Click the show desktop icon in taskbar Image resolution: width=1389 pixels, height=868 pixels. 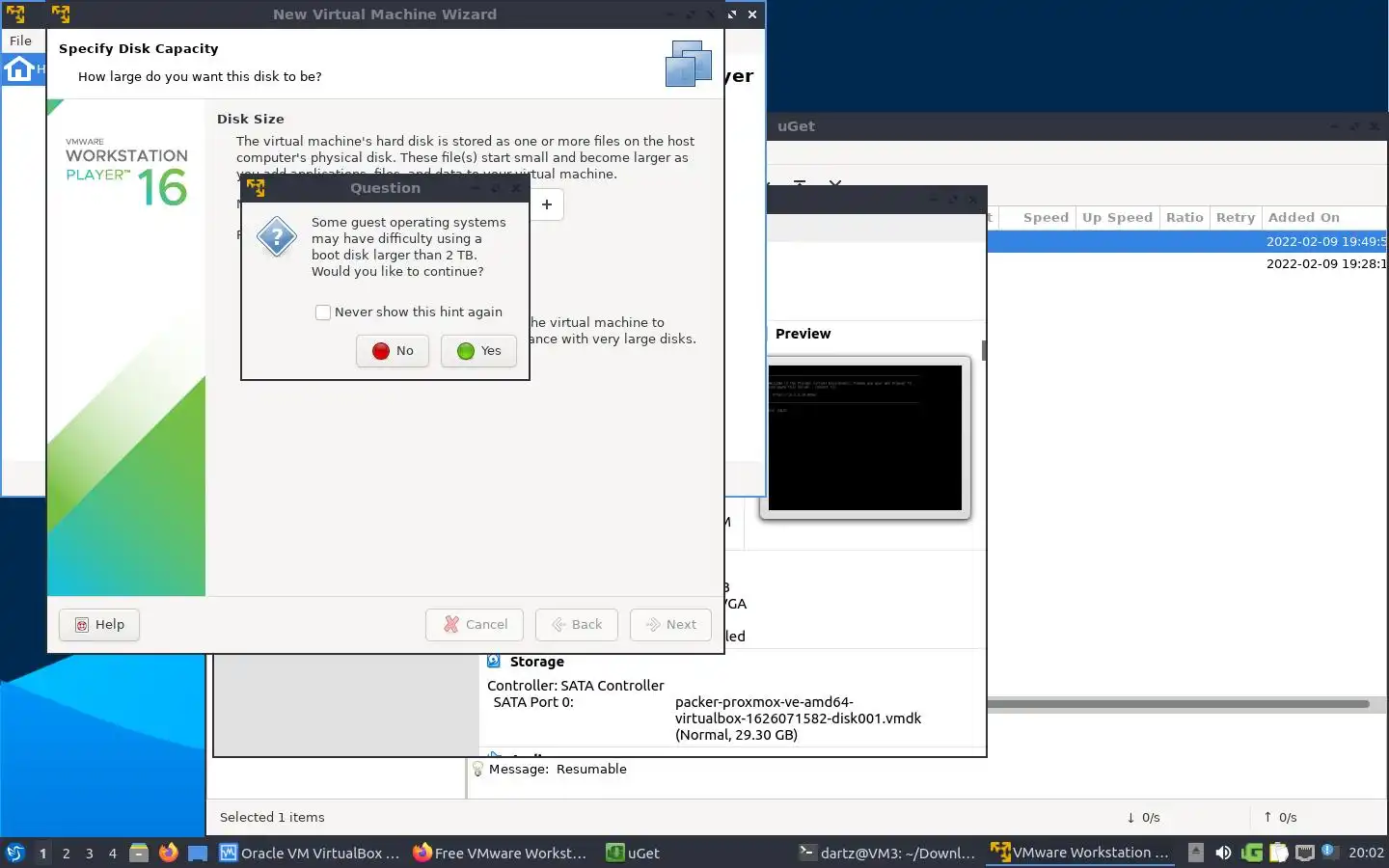point(198,853)
